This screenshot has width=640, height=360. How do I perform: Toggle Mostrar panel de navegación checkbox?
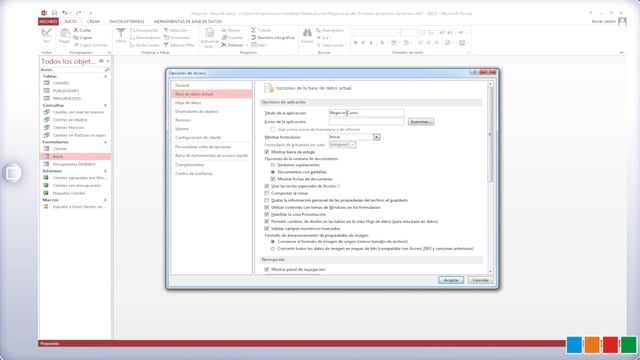(x=267, y=269)
